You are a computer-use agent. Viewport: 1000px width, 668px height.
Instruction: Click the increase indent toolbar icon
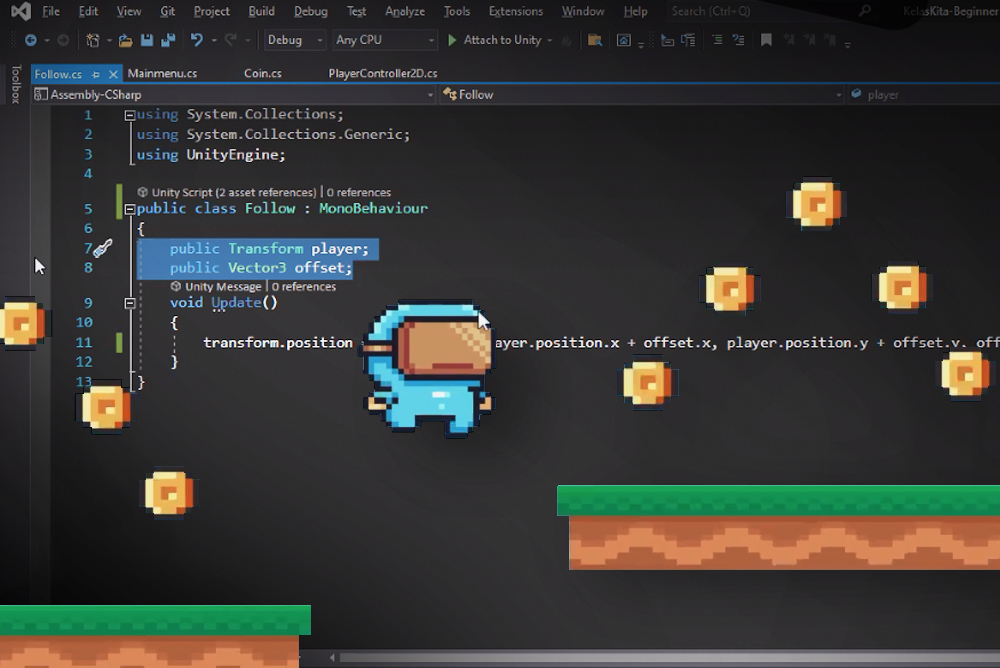click(689, 40)
